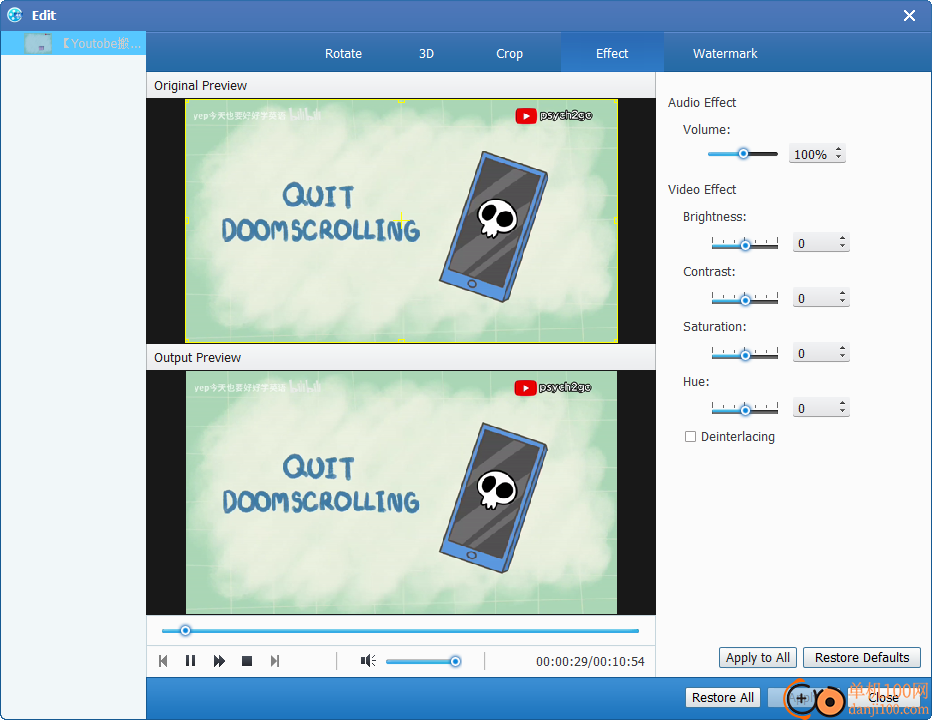932x720 pixels.
Task: Increase Brightness with the up arrow
Action: click(x=842, y=238)
